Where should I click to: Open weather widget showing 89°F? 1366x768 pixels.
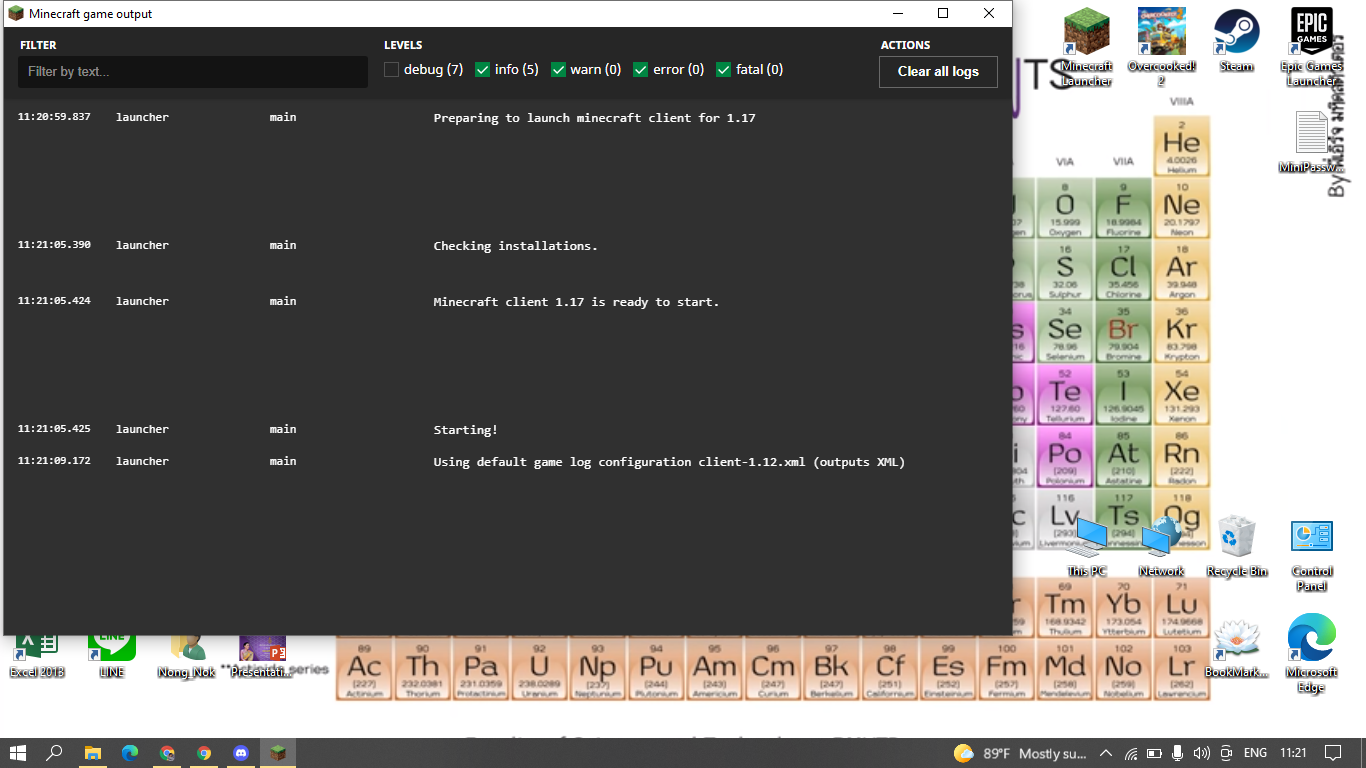tap(1020, 753)
